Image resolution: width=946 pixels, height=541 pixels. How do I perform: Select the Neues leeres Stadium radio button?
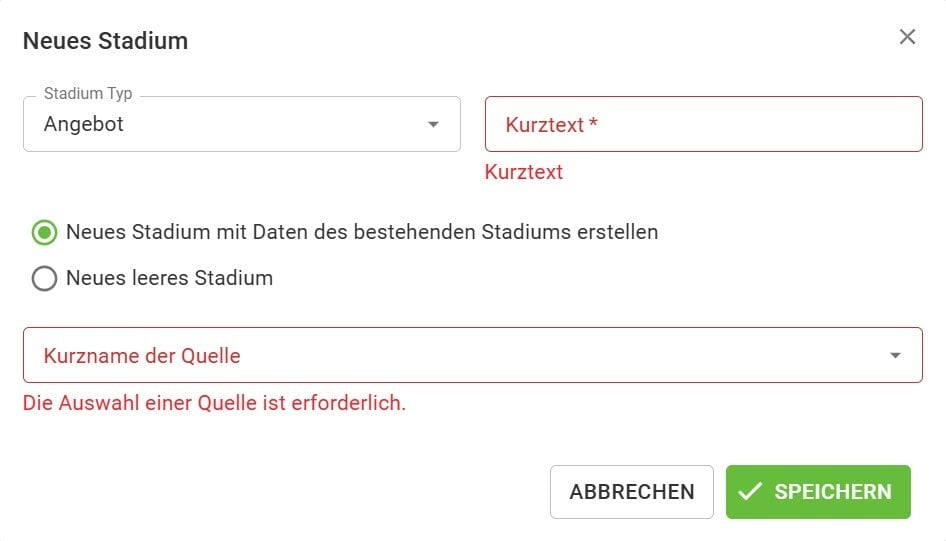coord(44,278)
